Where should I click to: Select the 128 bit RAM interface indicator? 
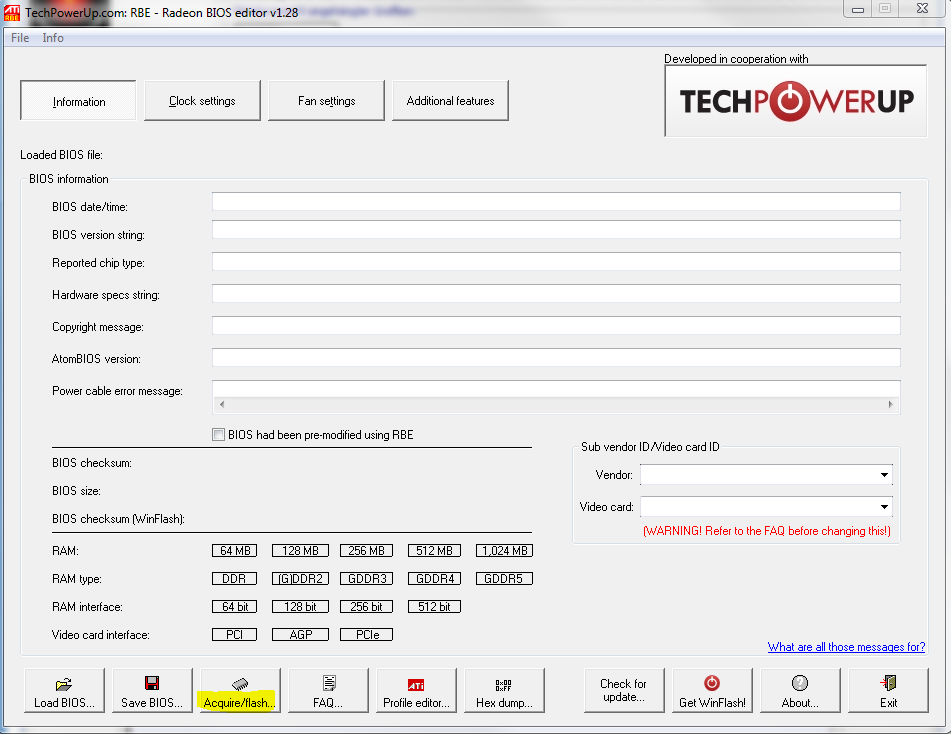coord(300,607)
